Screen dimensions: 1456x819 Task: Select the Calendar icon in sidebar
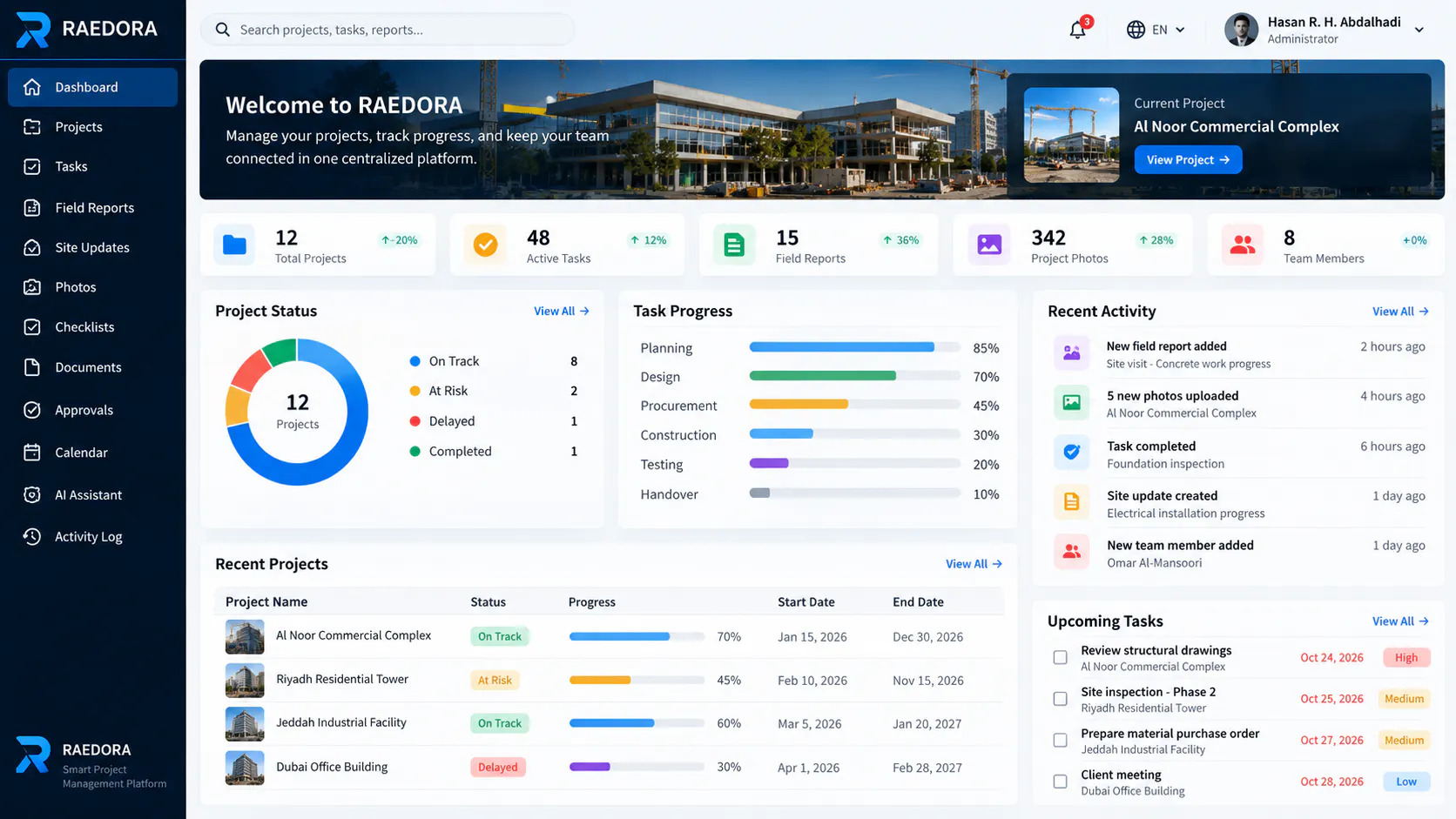click(x=32, y=452)
